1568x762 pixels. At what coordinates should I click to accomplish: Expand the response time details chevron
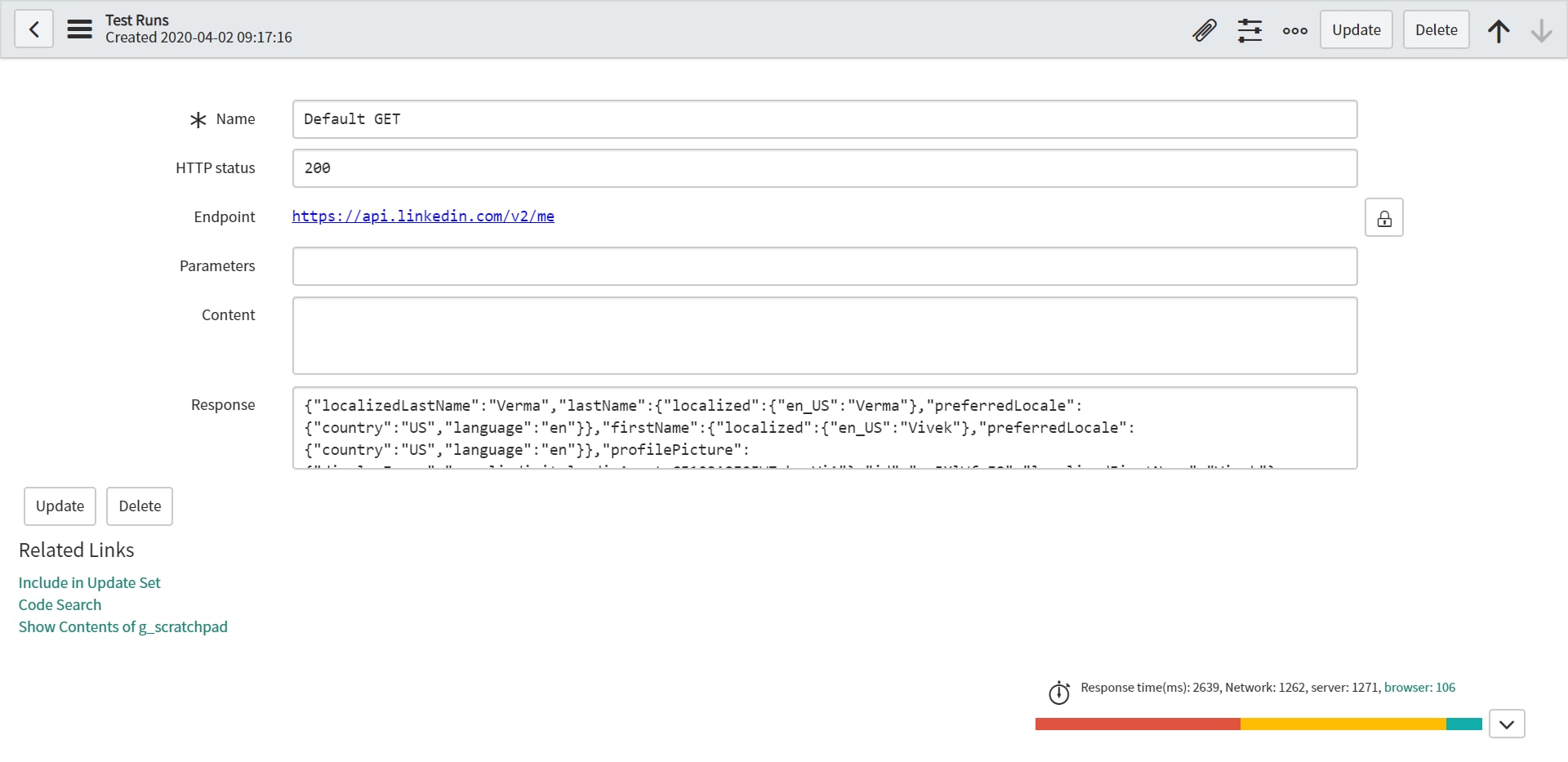coord(1507,724)
